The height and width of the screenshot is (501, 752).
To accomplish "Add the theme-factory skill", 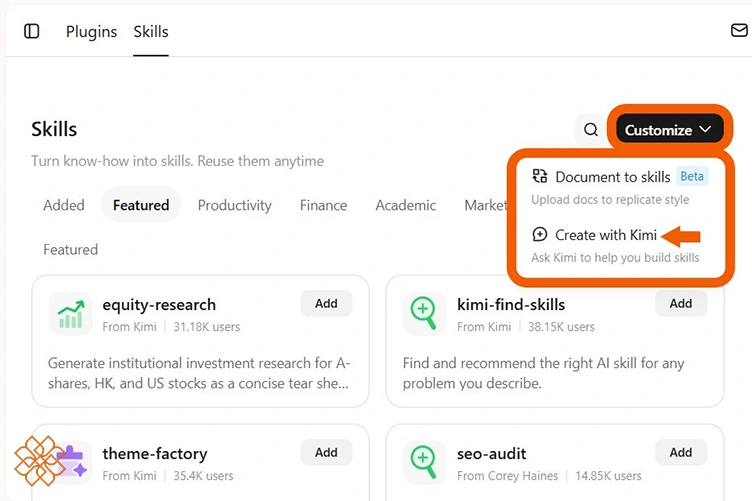I will (326, 453).
